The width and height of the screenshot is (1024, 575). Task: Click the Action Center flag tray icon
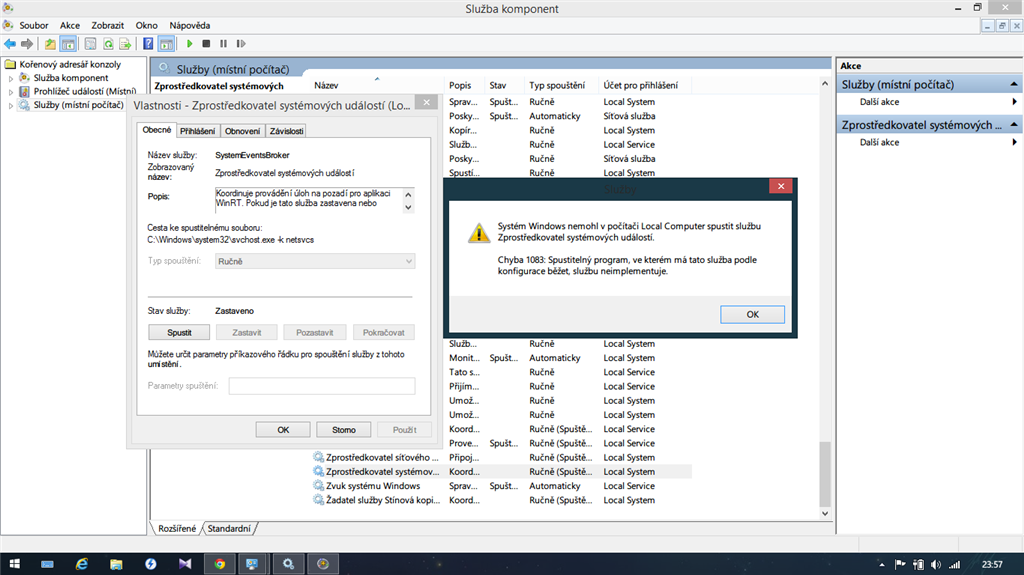click(x=900, y=565)
